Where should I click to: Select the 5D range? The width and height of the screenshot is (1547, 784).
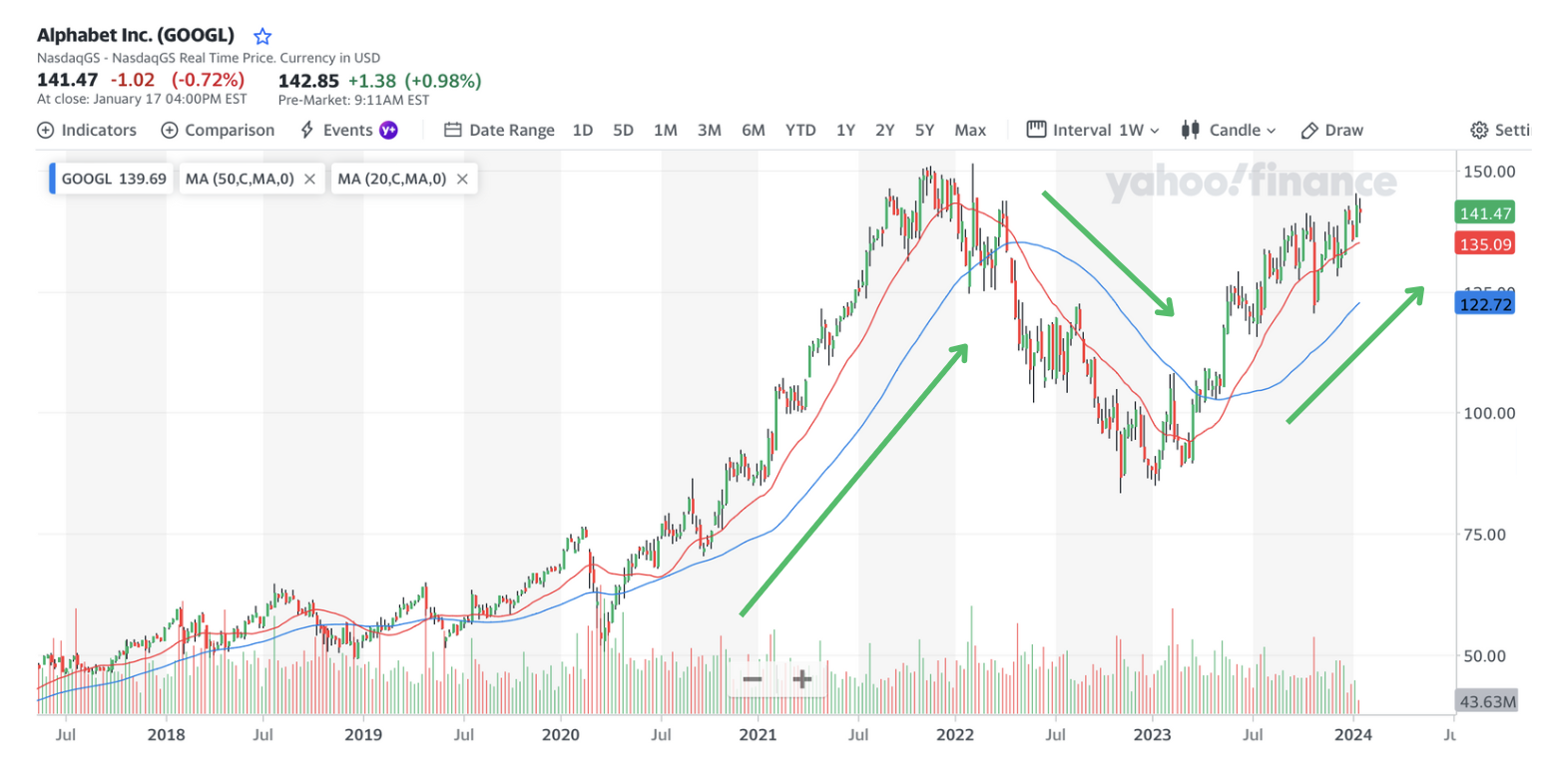point(623,130)
